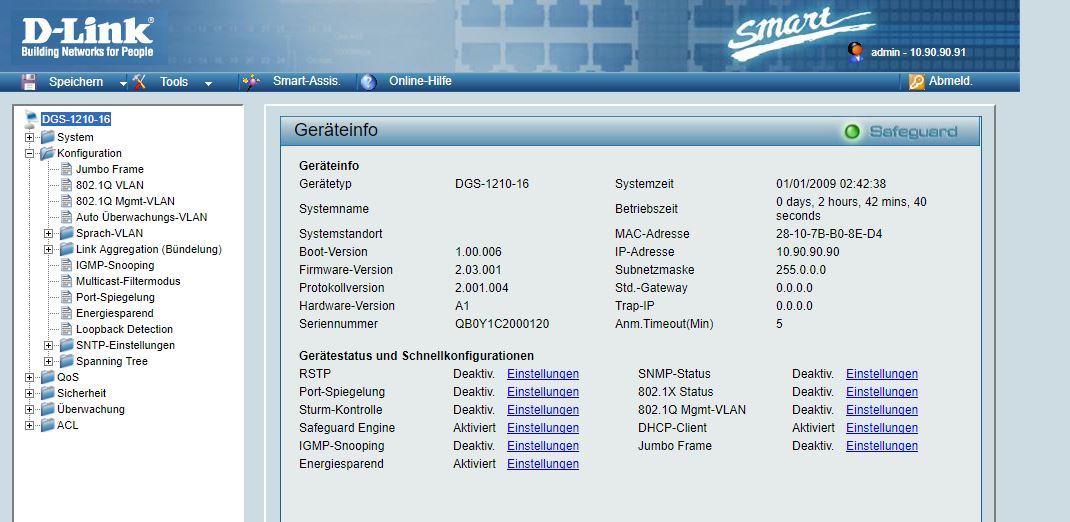Expand the System tree node
Image resolution: width=1070 pixels, height=522 pixels.
(29, 137)
